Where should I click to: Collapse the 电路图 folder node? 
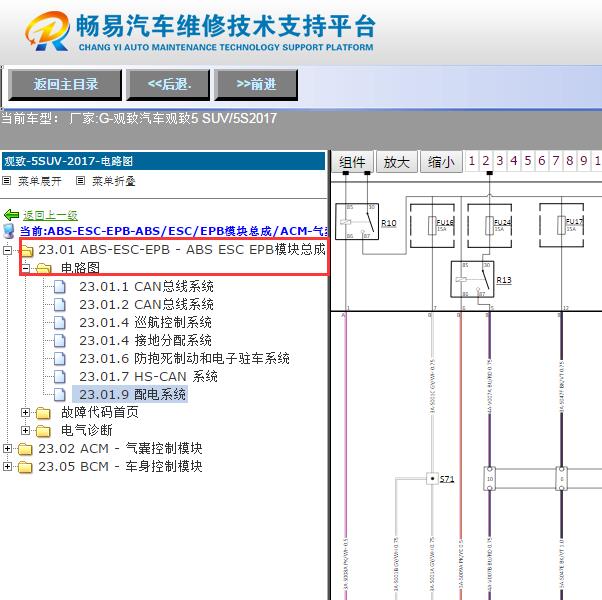click(x=25, y=268)
